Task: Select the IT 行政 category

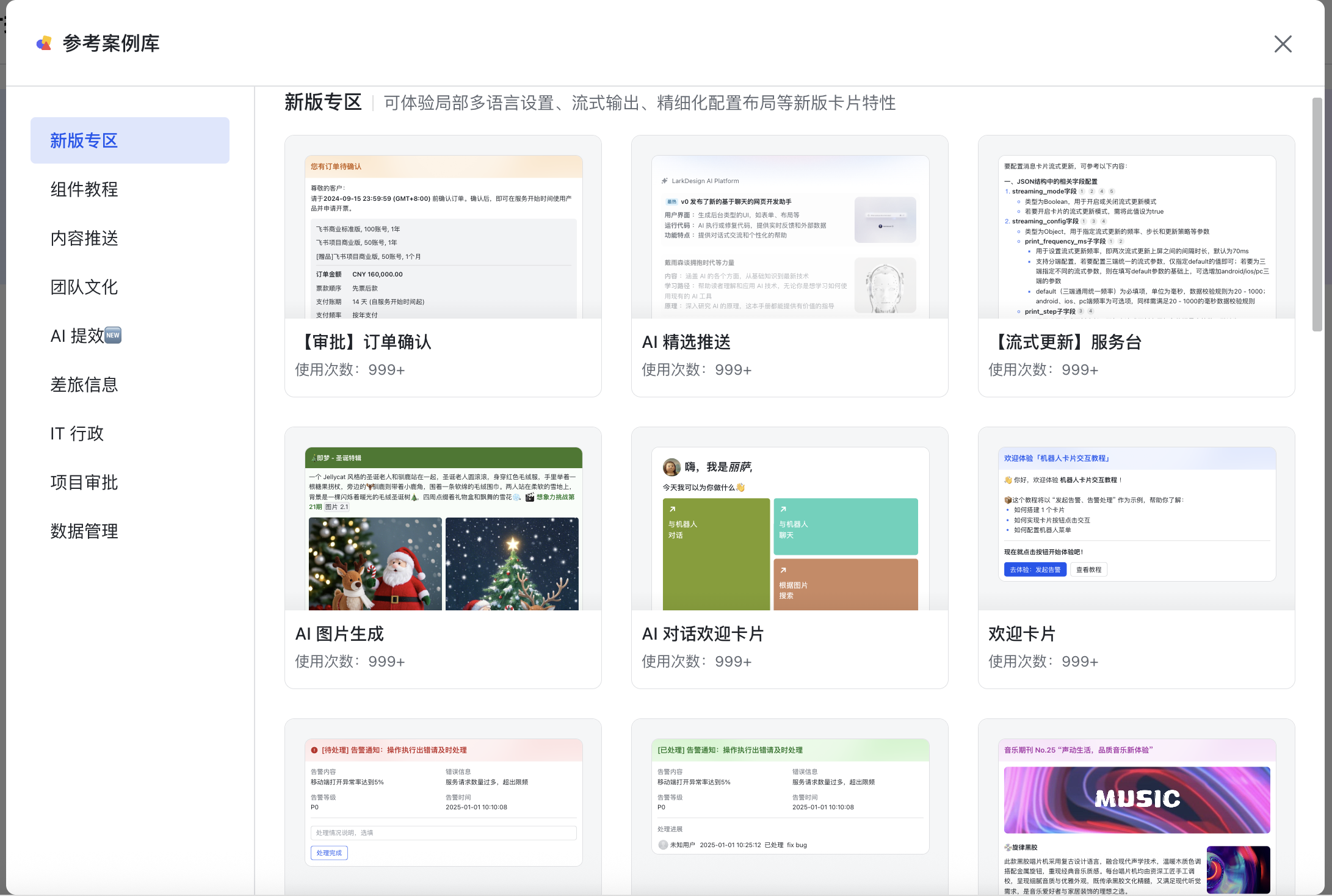Action: coord(77,433)
